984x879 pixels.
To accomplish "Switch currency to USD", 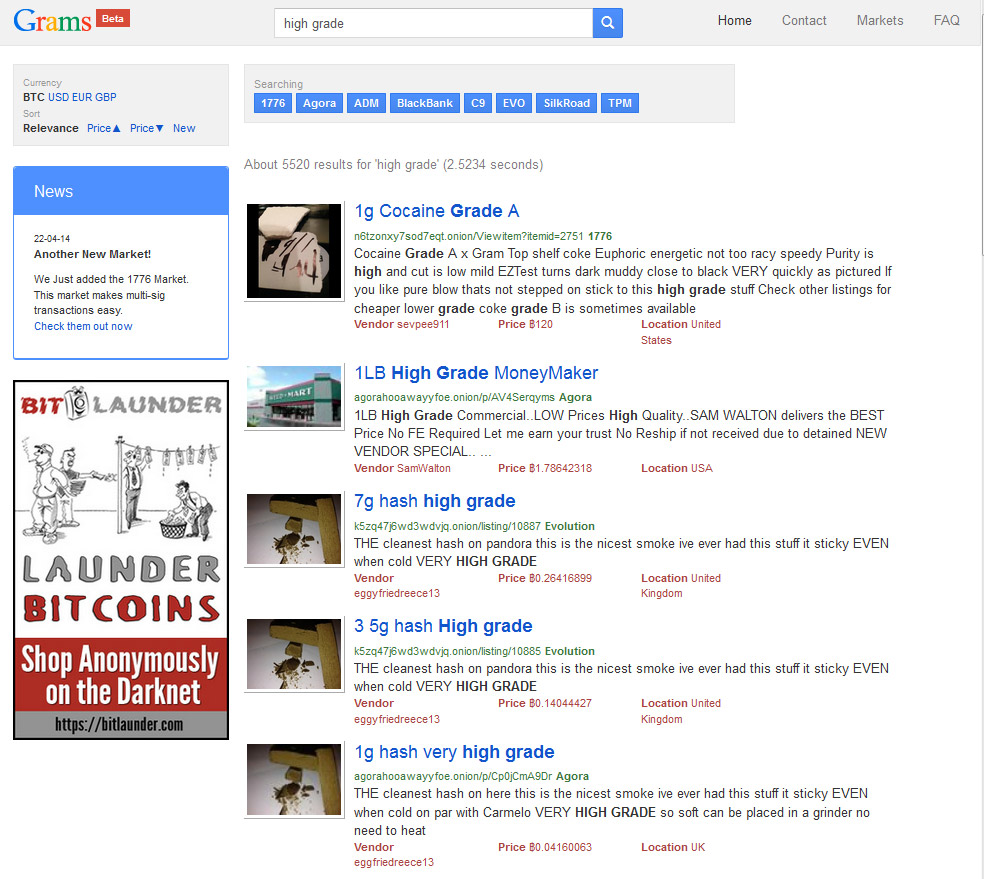I will 58,97.
